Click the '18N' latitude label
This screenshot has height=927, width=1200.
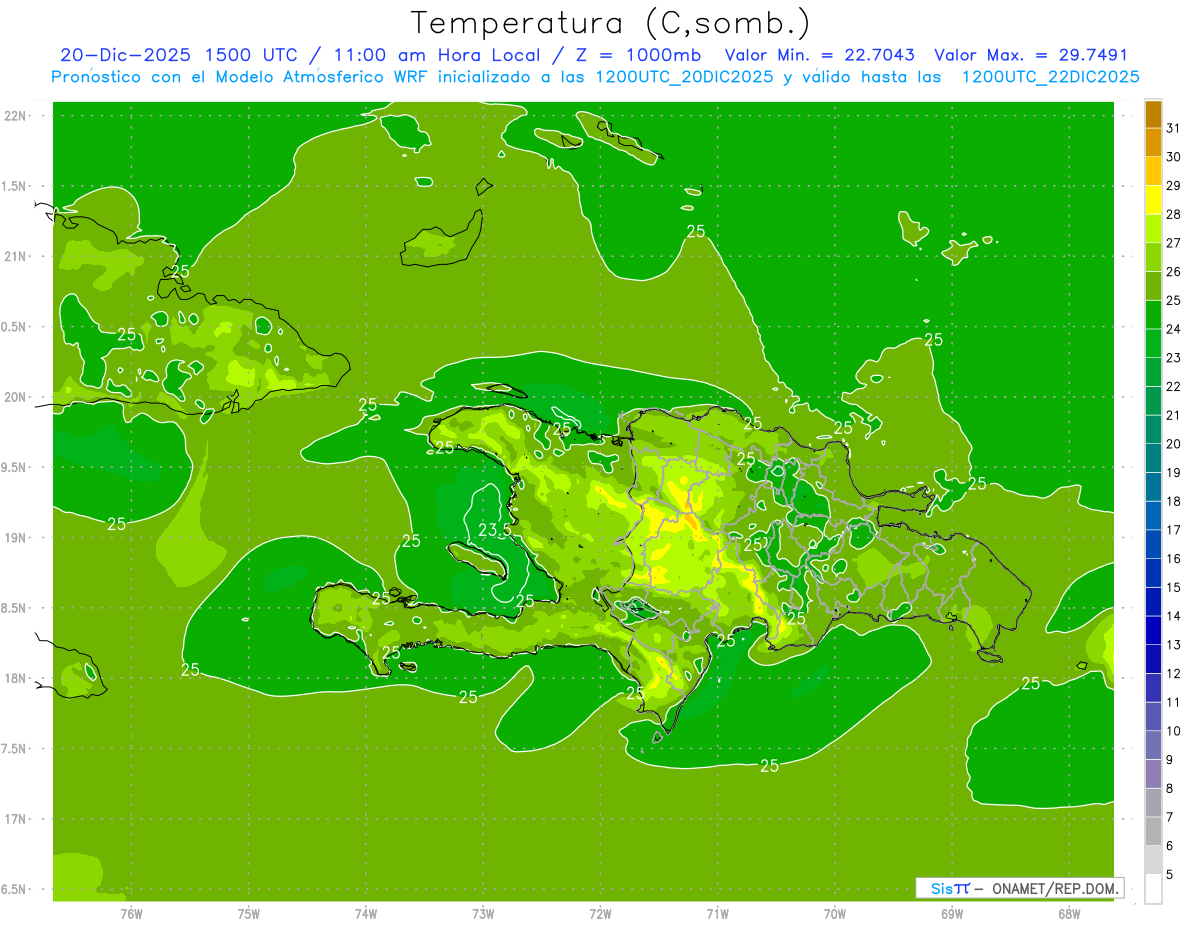click(15, 678)
